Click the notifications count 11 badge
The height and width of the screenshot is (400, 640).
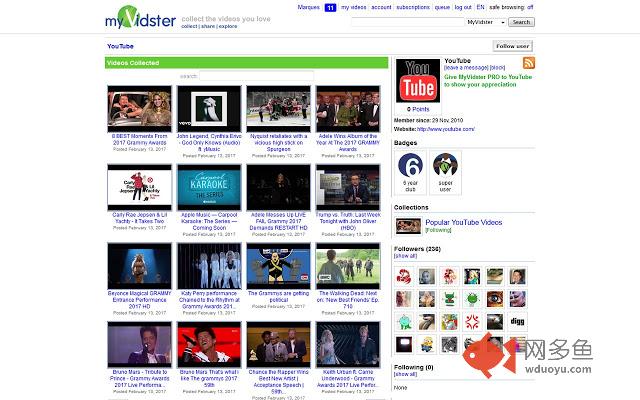click(x=330, y=7)
